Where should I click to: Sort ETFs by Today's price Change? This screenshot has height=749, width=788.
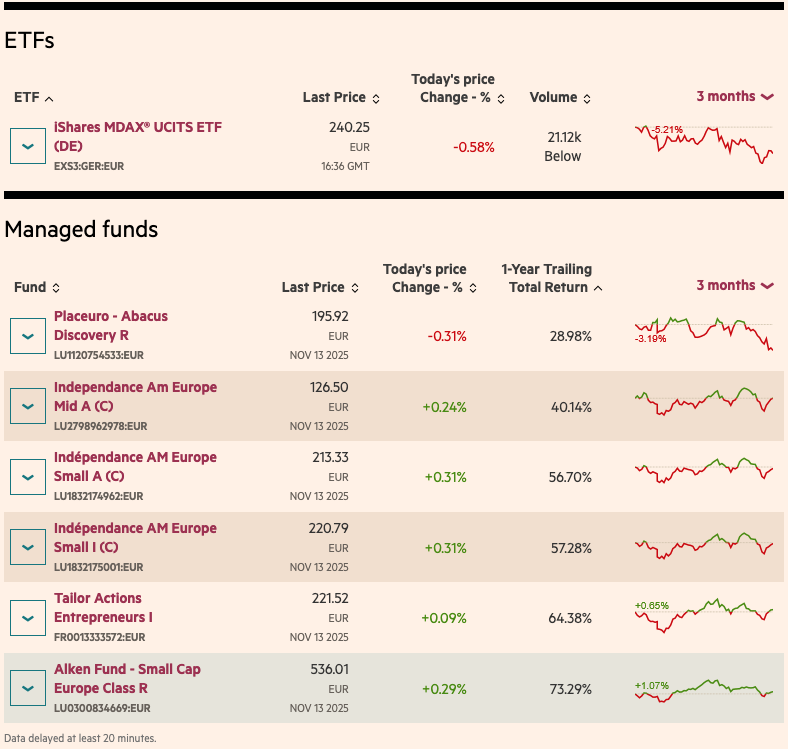tap(501, 98)
